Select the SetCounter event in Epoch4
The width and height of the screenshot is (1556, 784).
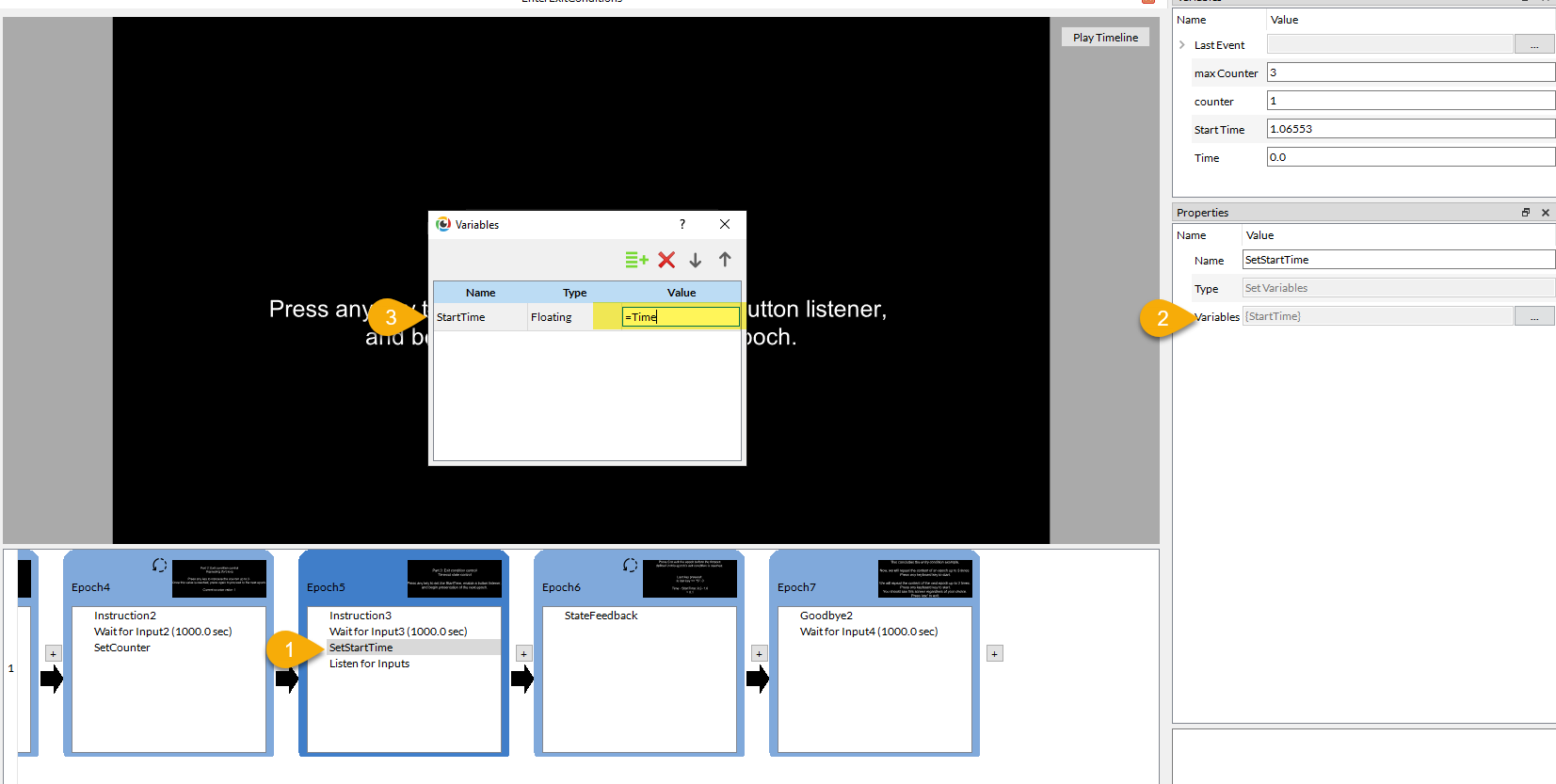122,648
